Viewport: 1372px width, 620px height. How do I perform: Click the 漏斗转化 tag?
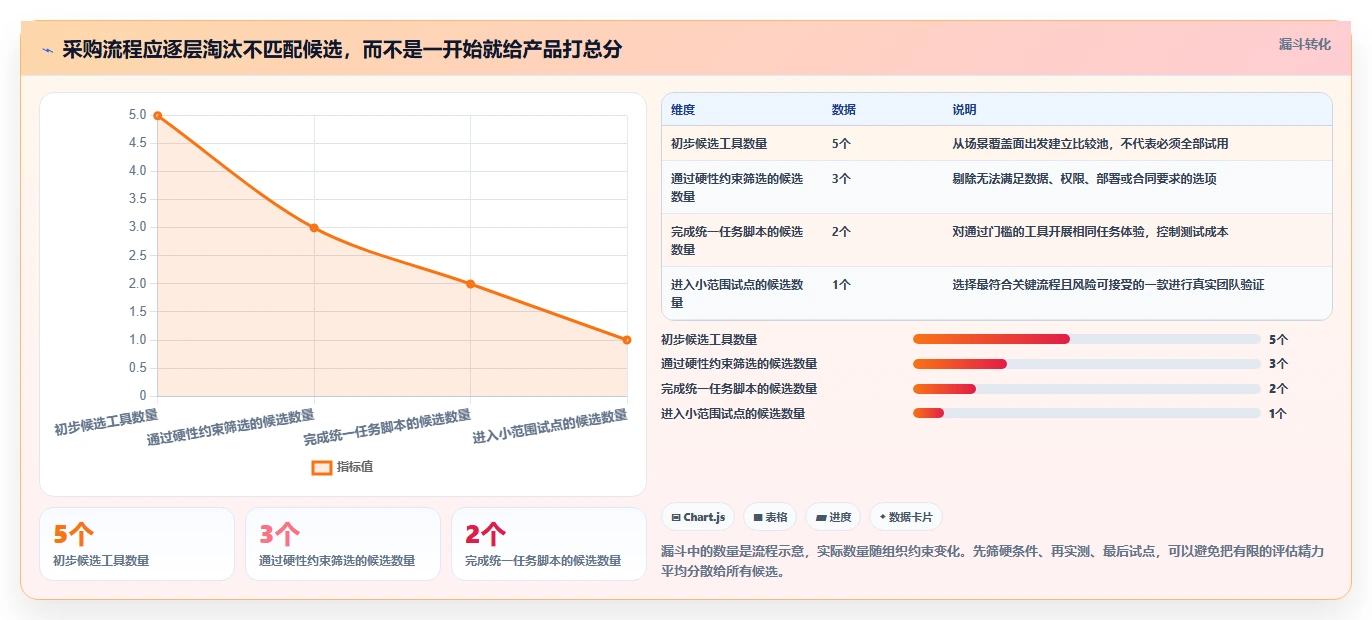coord(1304,45)
